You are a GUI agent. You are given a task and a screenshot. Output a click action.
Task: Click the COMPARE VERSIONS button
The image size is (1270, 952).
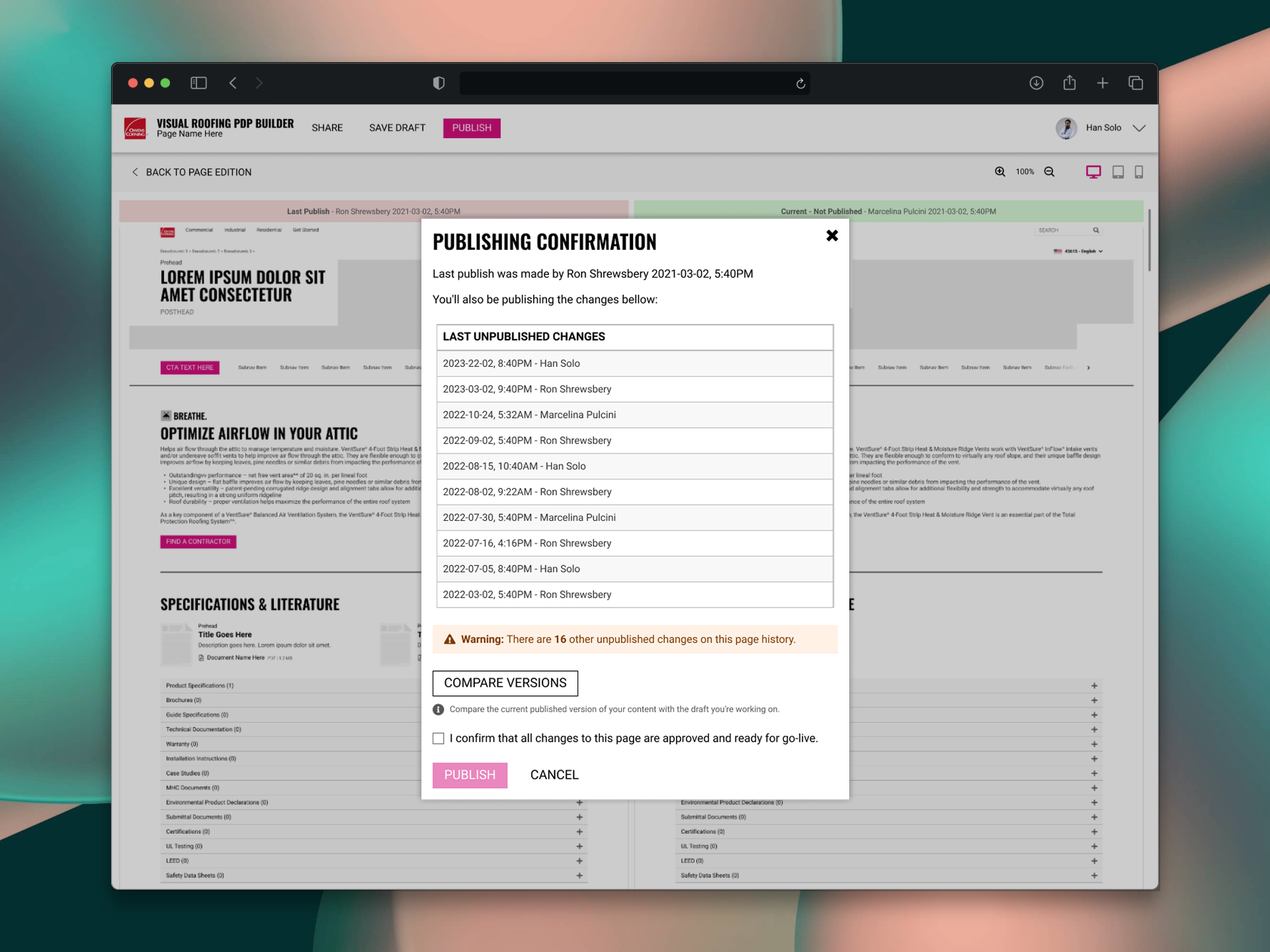[x=505, y=683]
